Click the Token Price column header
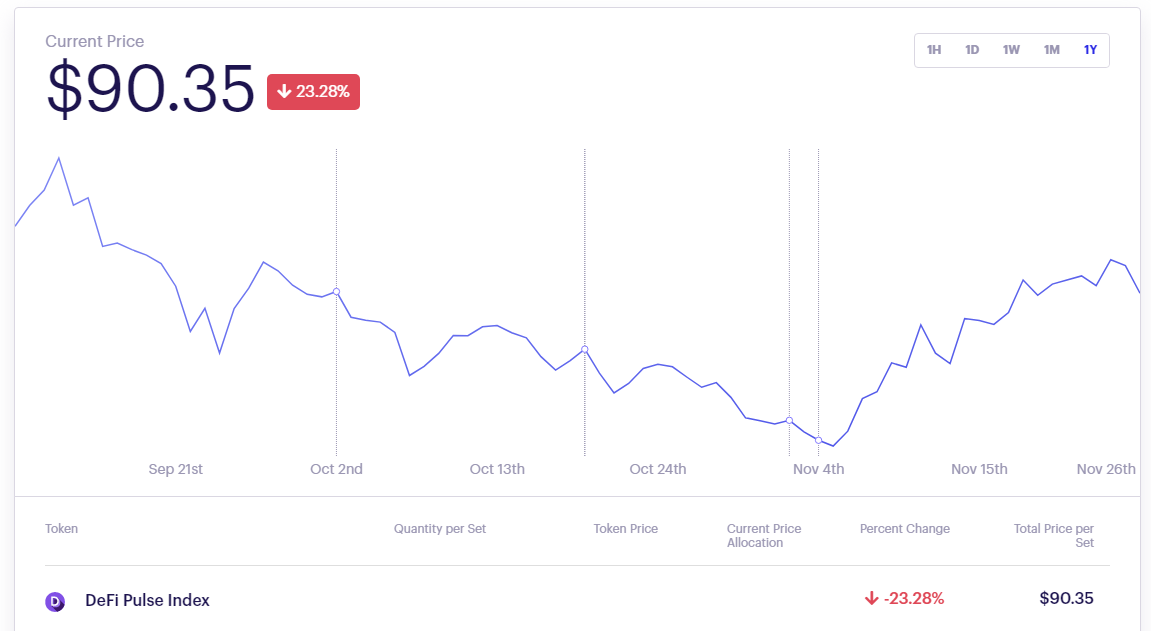 click(625, 529)
